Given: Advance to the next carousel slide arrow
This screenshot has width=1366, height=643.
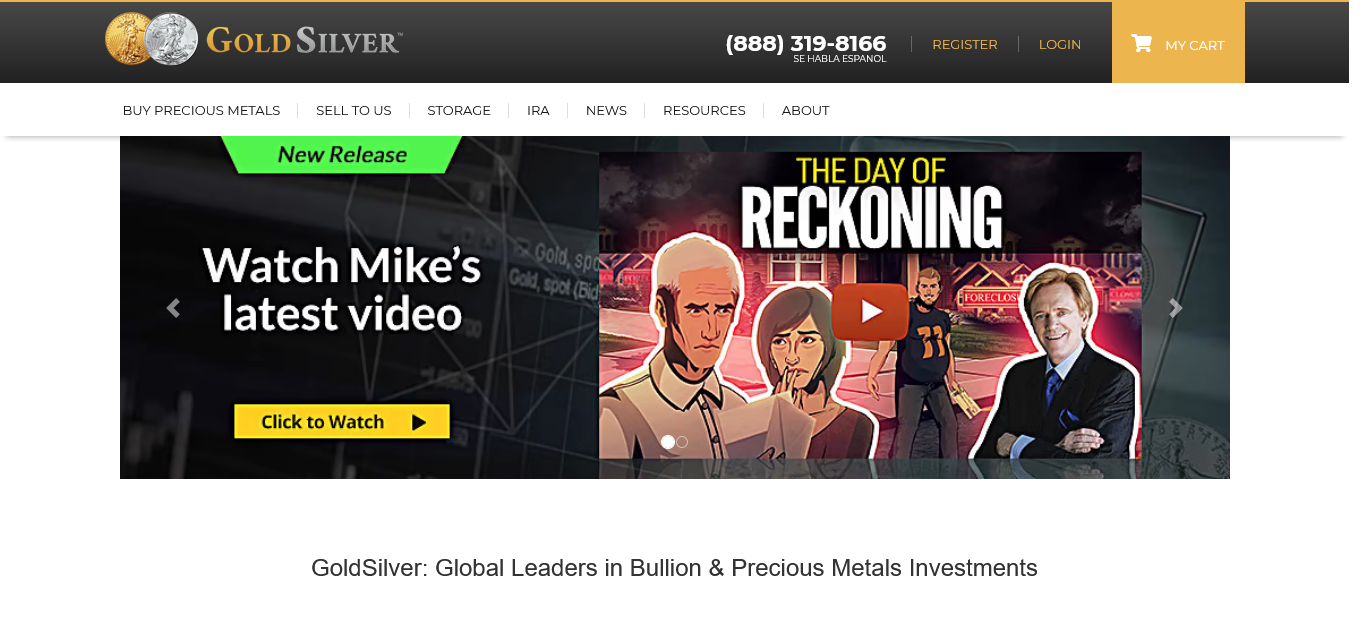Looking at the screenshot, I should pyautogui.click(x=1176, y=308).
